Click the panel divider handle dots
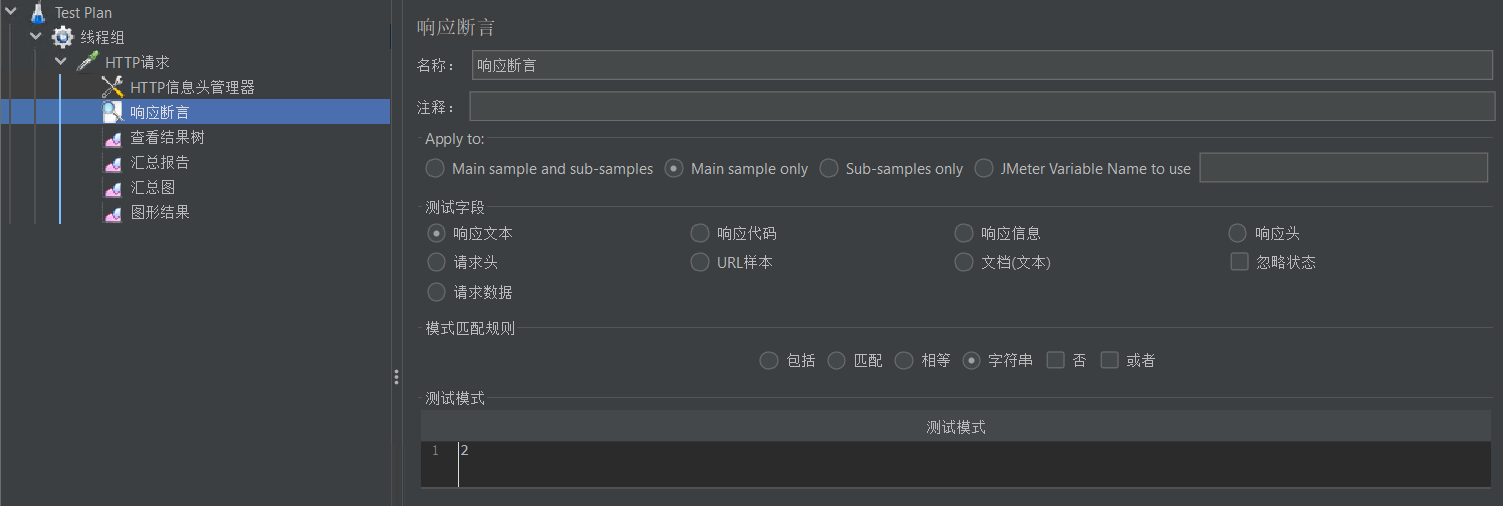The height and width of the screenshot is (506, 1503). pyautogui.click(x=396, y=377)
